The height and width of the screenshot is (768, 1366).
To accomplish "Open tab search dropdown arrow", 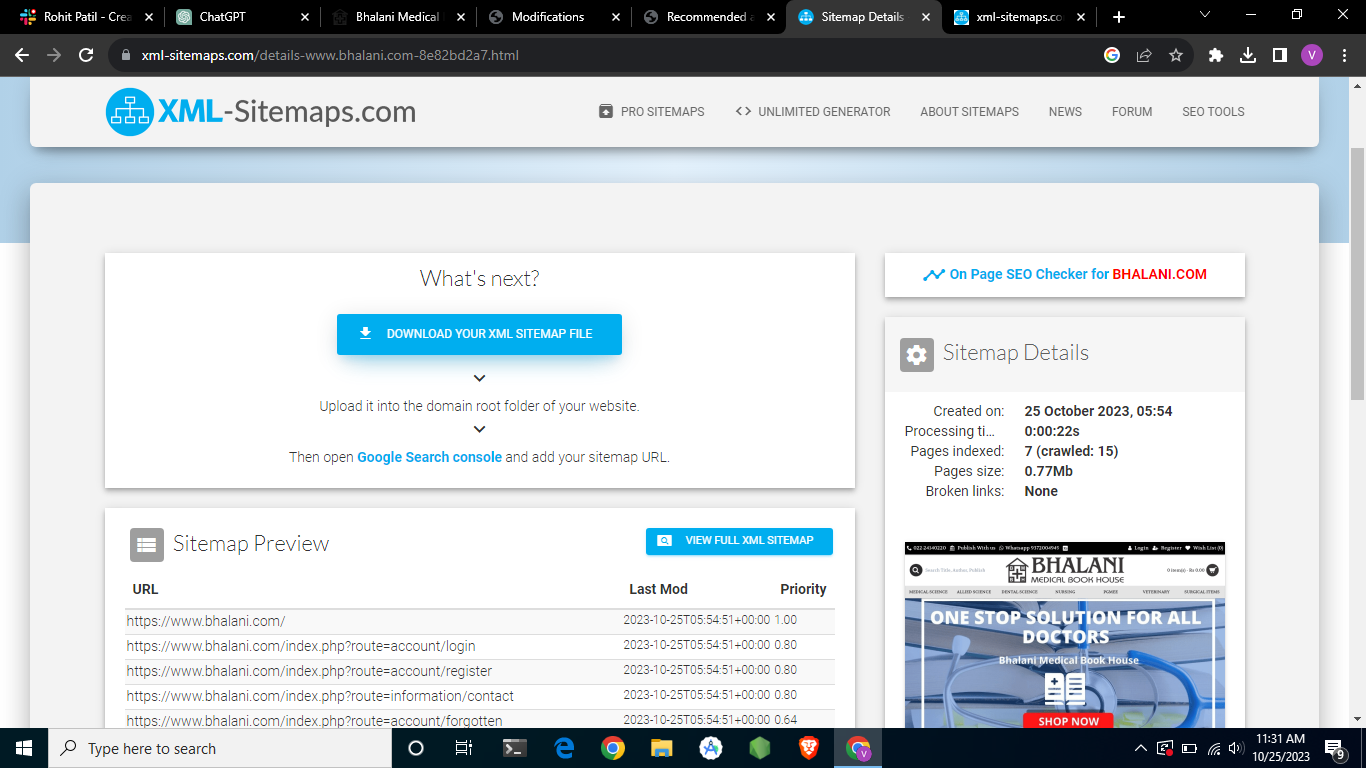I will tap(1205, 15).
